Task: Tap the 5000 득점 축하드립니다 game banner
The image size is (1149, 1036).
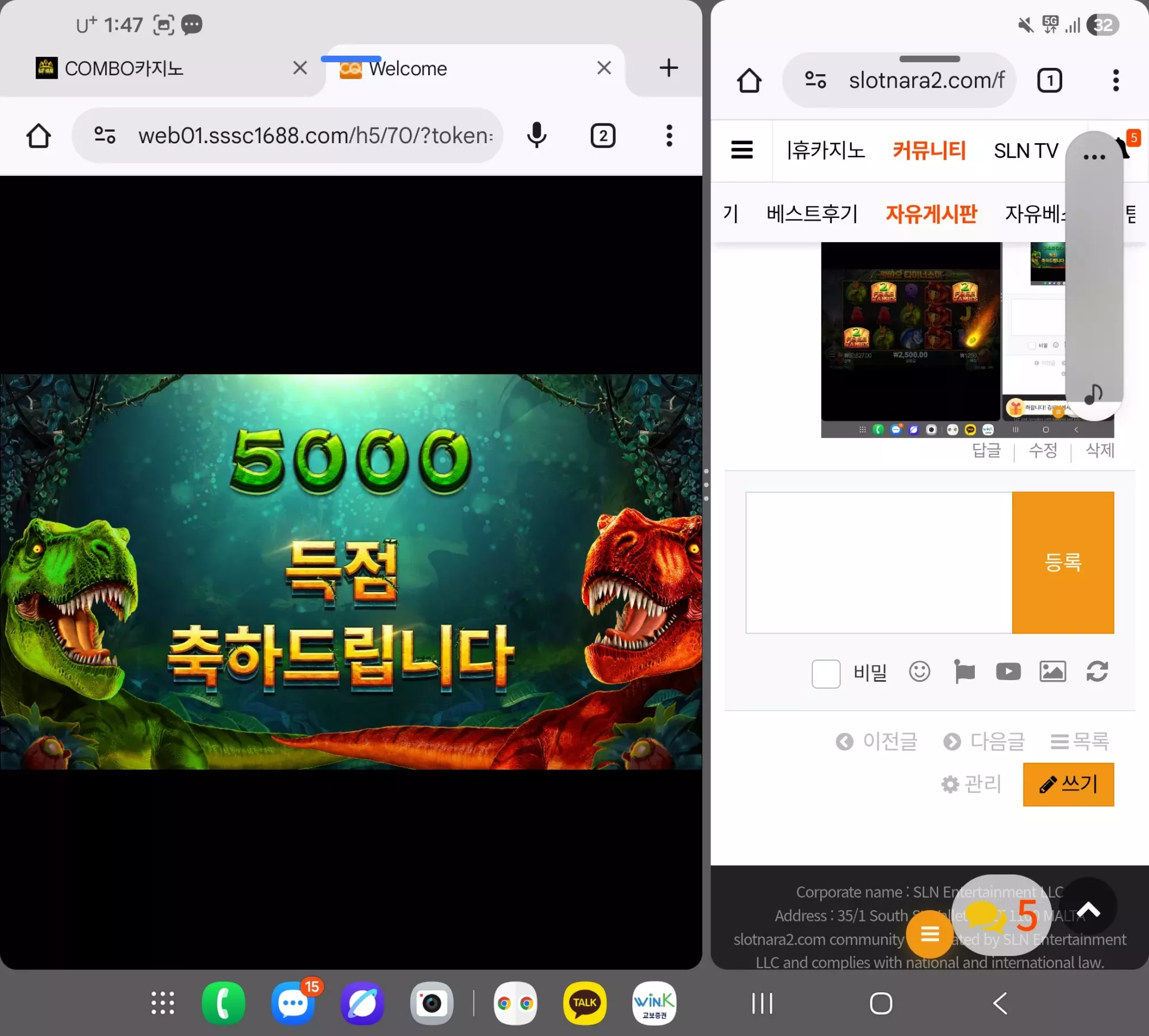Action: [x=351, y=572]
